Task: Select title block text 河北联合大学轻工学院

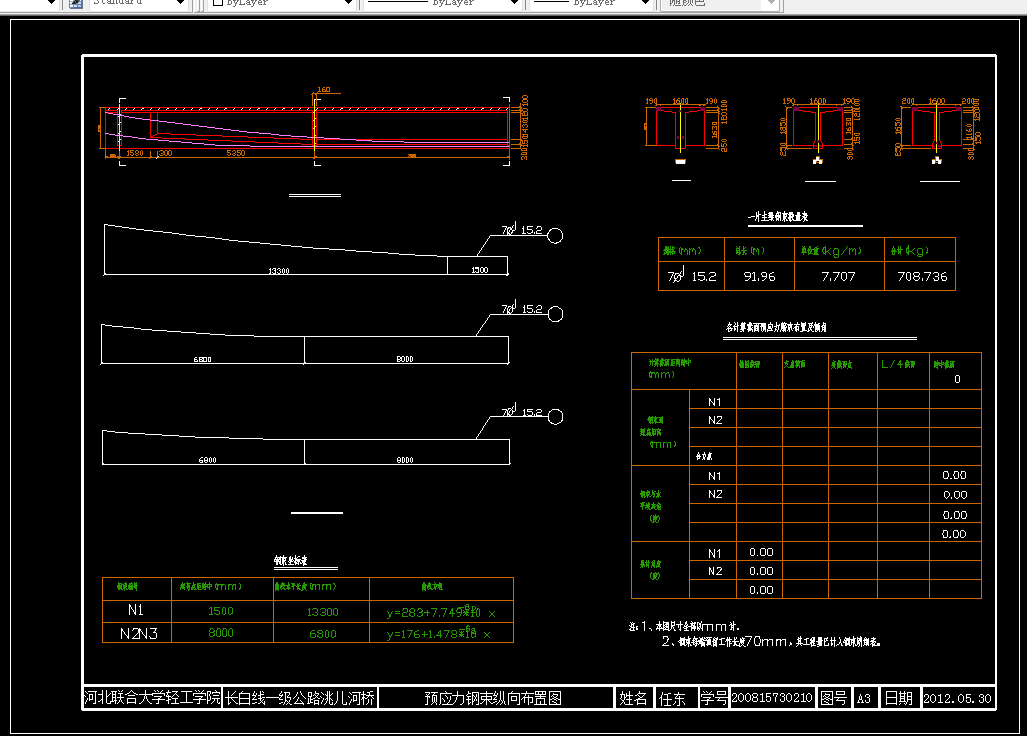Action: click(152, 697)
